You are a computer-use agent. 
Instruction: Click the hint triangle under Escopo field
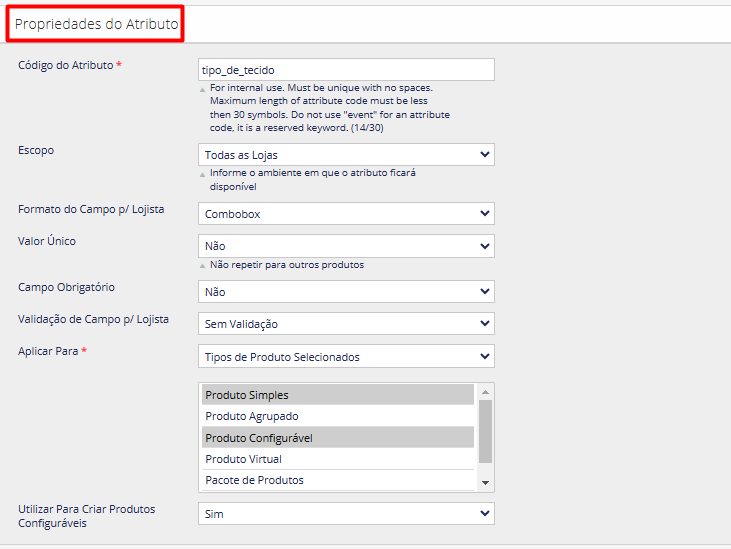[x=202, y=175]
